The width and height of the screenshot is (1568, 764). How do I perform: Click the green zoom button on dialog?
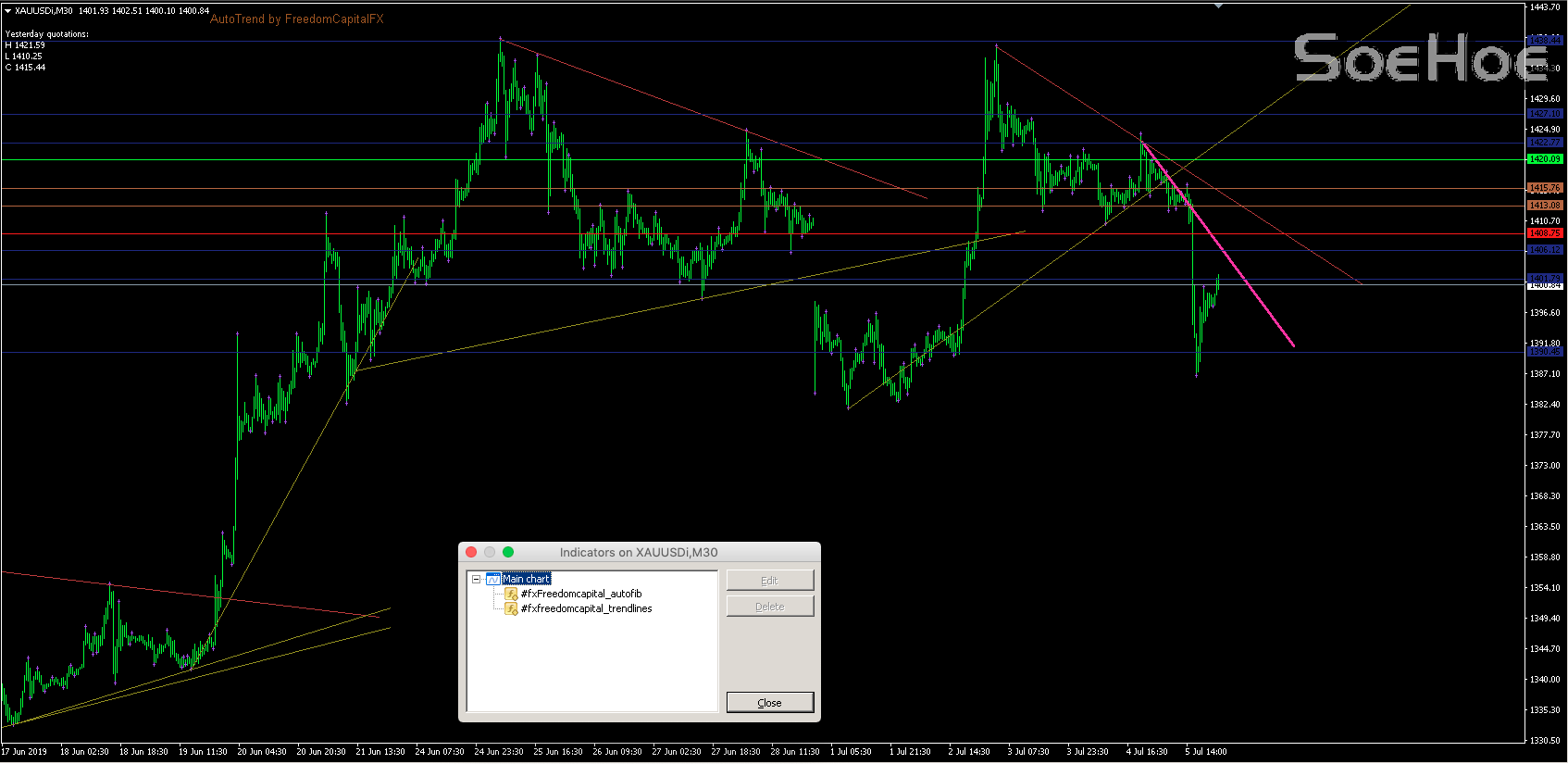coord(508,552)
